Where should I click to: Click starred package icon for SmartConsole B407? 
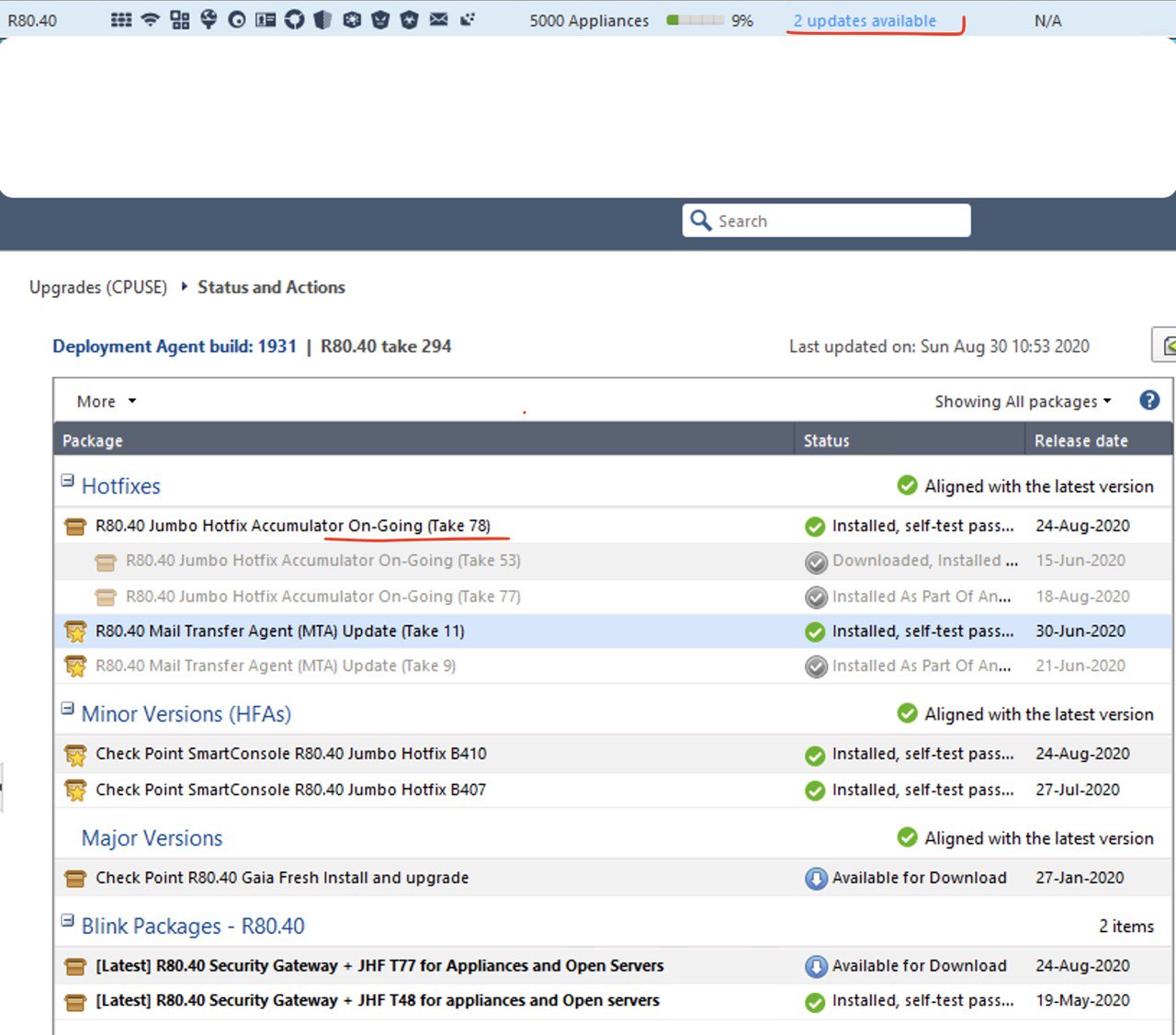tap(75, 790)
